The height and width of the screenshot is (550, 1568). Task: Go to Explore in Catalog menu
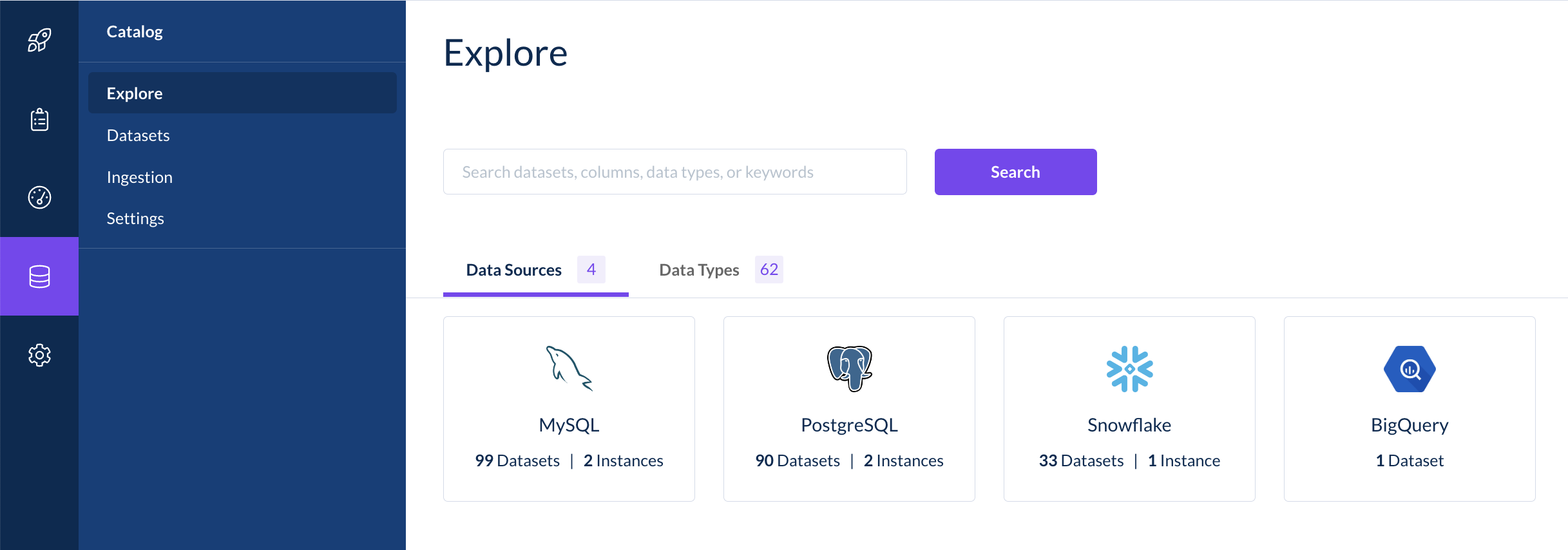tap(242, 93)
